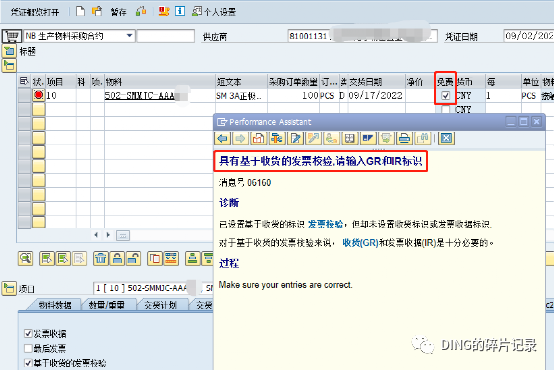Click the shopping cart icon

(11, 36)
